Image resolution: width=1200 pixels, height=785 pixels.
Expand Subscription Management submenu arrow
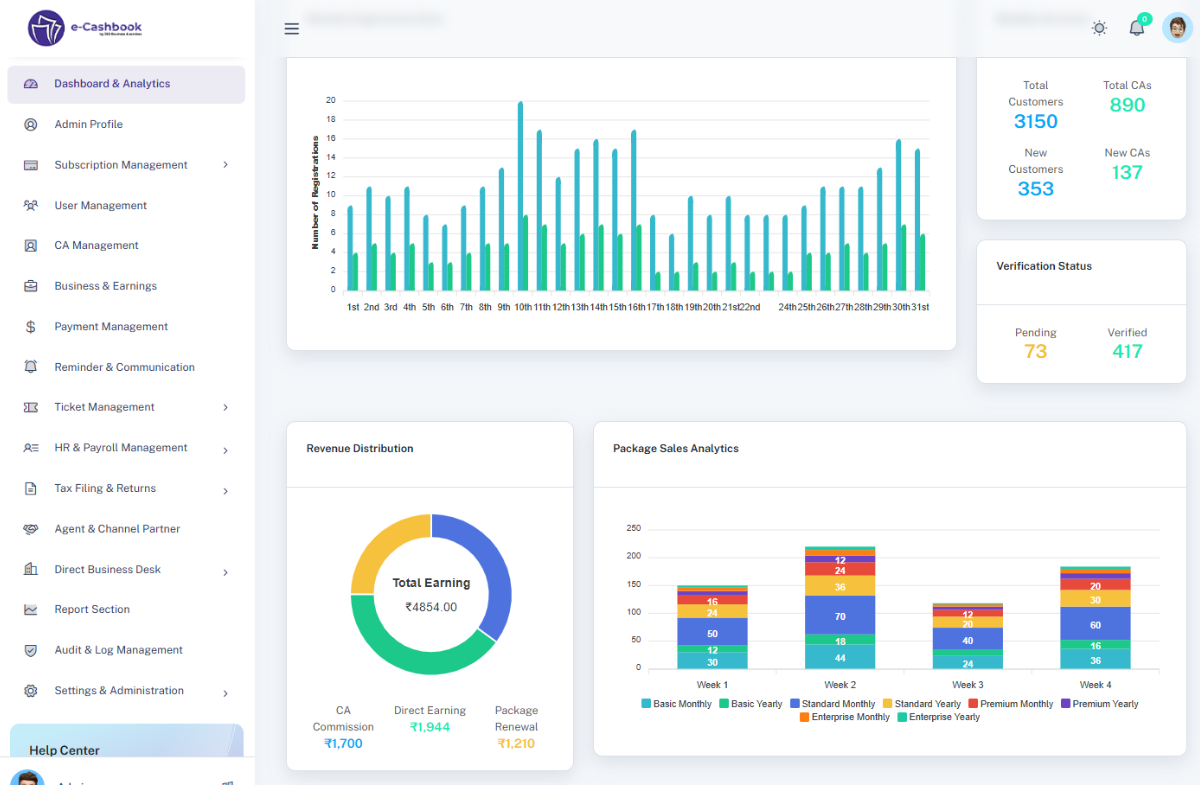click(x=225, y=165)
